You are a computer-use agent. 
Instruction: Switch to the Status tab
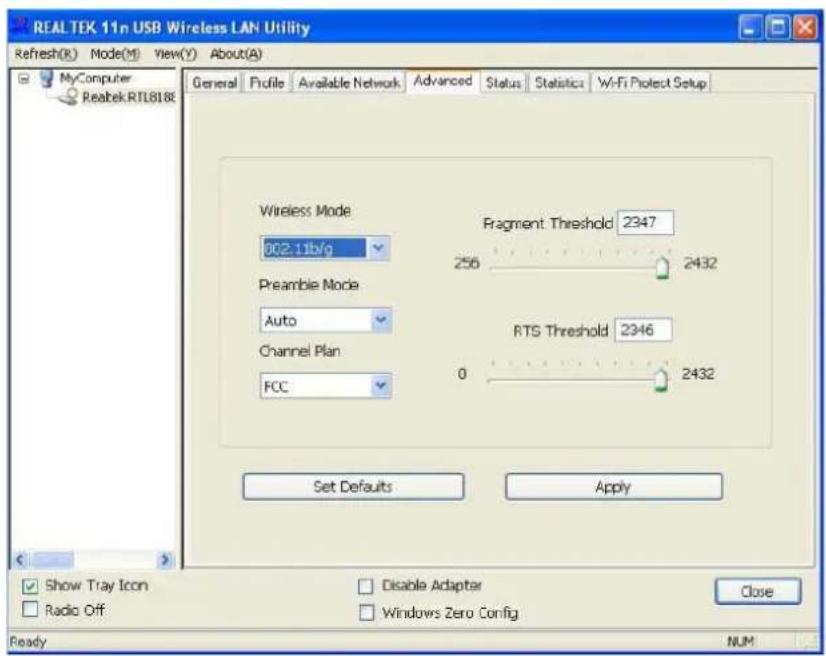pyautogui.click(x=503, y=83)
